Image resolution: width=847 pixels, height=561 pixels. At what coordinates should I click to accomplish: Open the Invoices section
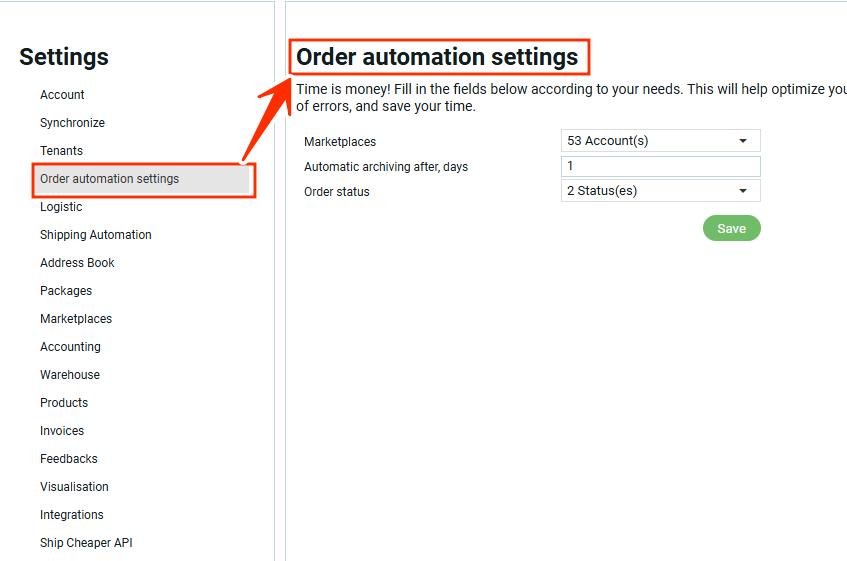[62, 431]
